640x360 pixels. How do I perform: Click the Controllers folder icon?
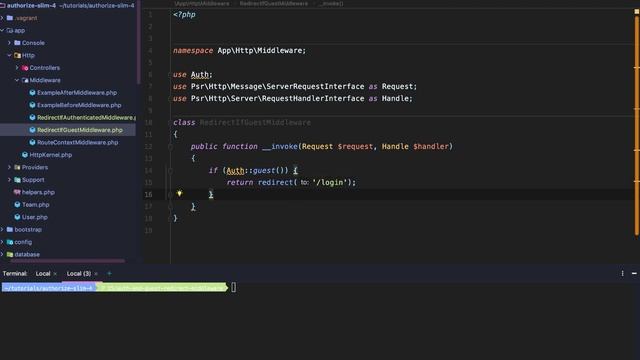pyautogui.click(x=25, y=68)
